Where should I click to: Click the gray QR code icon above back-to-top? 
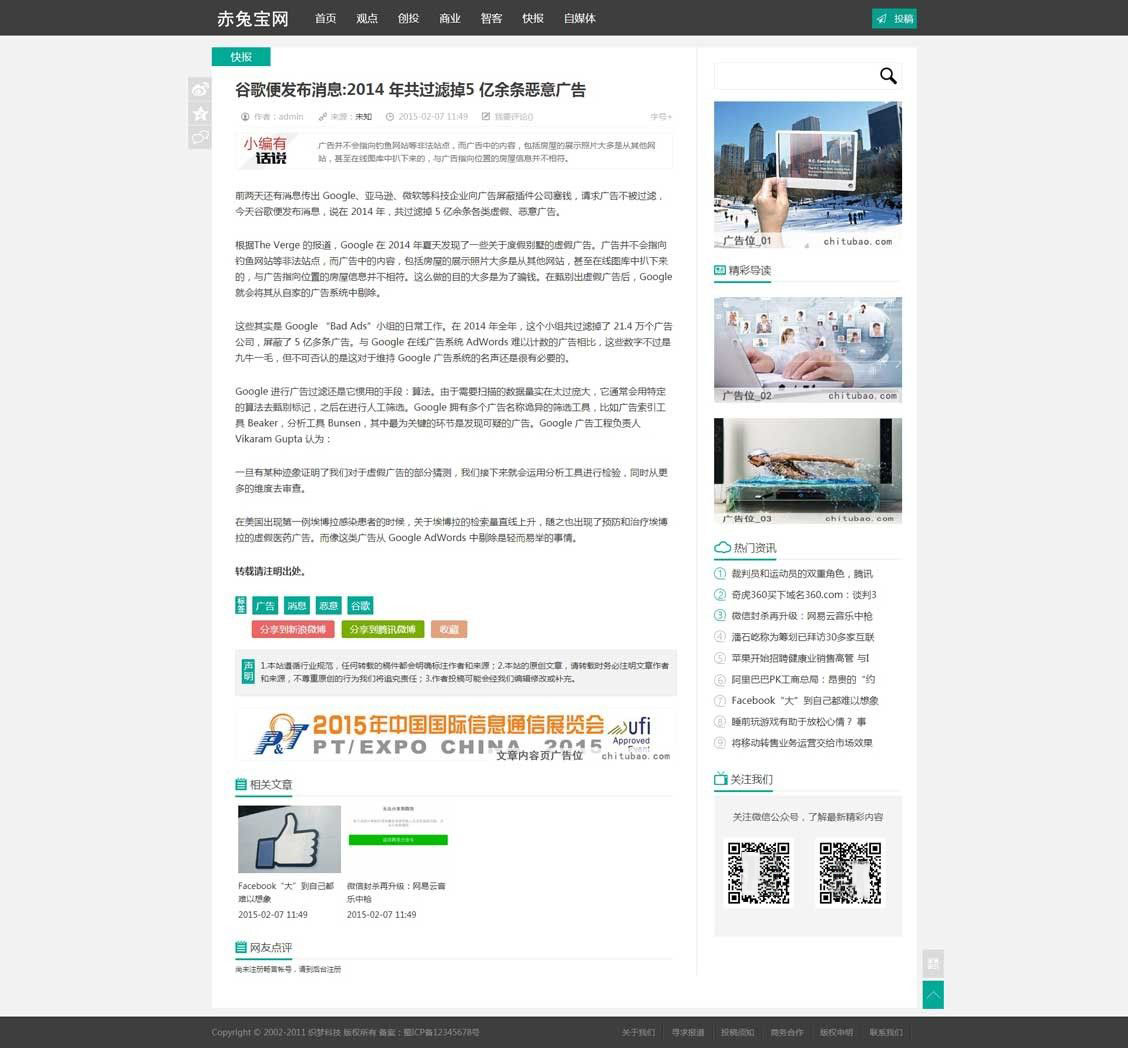(x=932, y=963)
